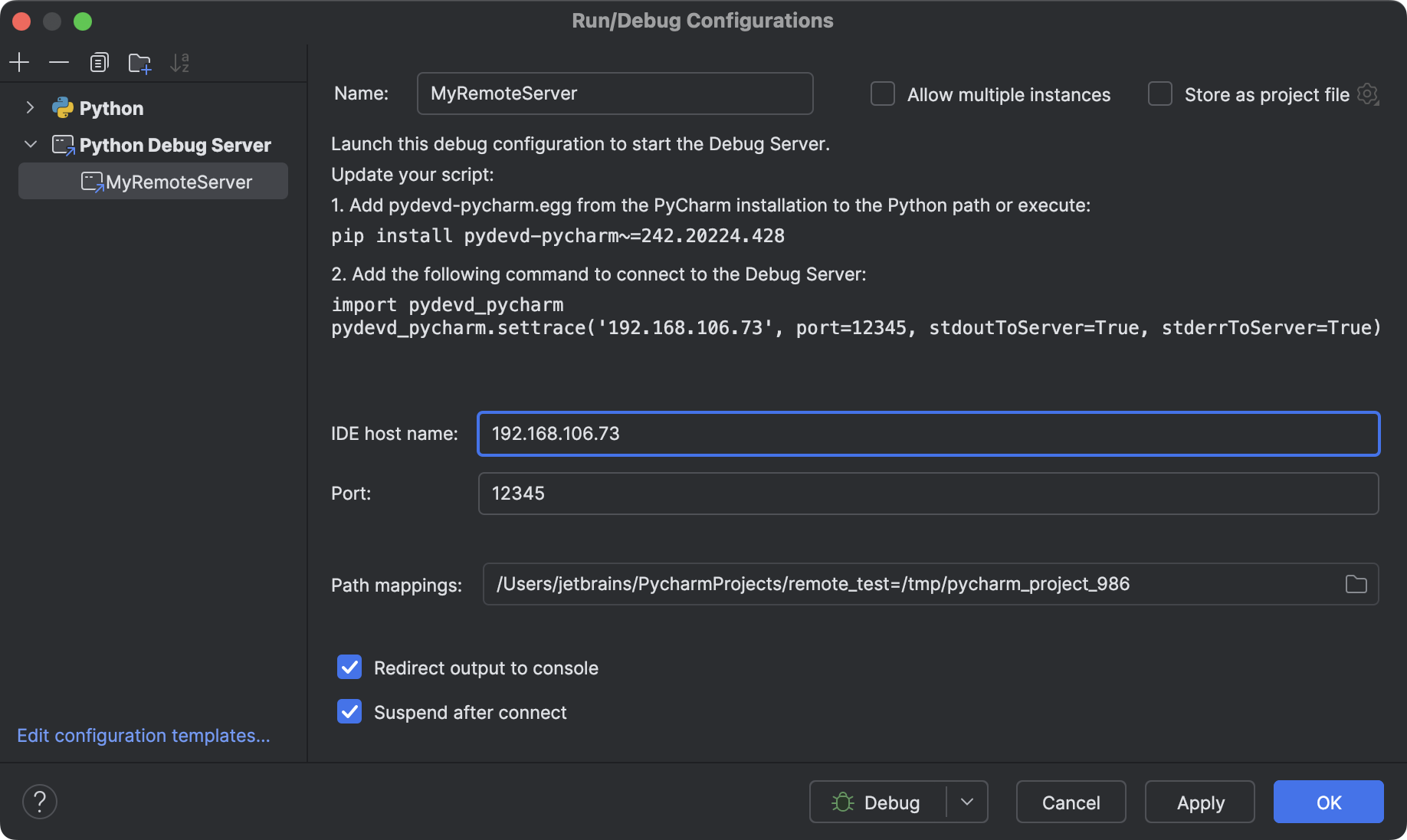Click the IDE host name field
Viewport: 1407px width, 840px height.
(x=928, y=434)
